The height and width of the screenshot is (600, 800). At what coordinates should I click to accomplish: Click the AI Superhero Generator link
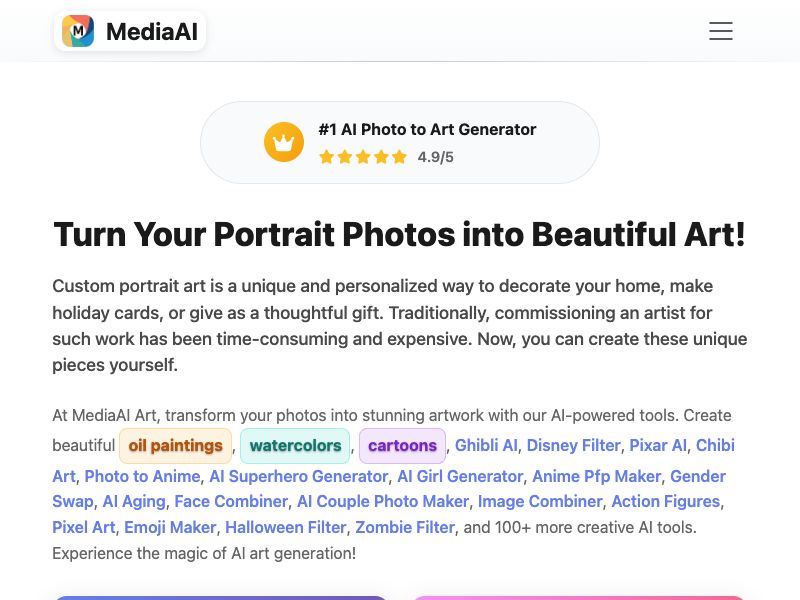[299, 476]
